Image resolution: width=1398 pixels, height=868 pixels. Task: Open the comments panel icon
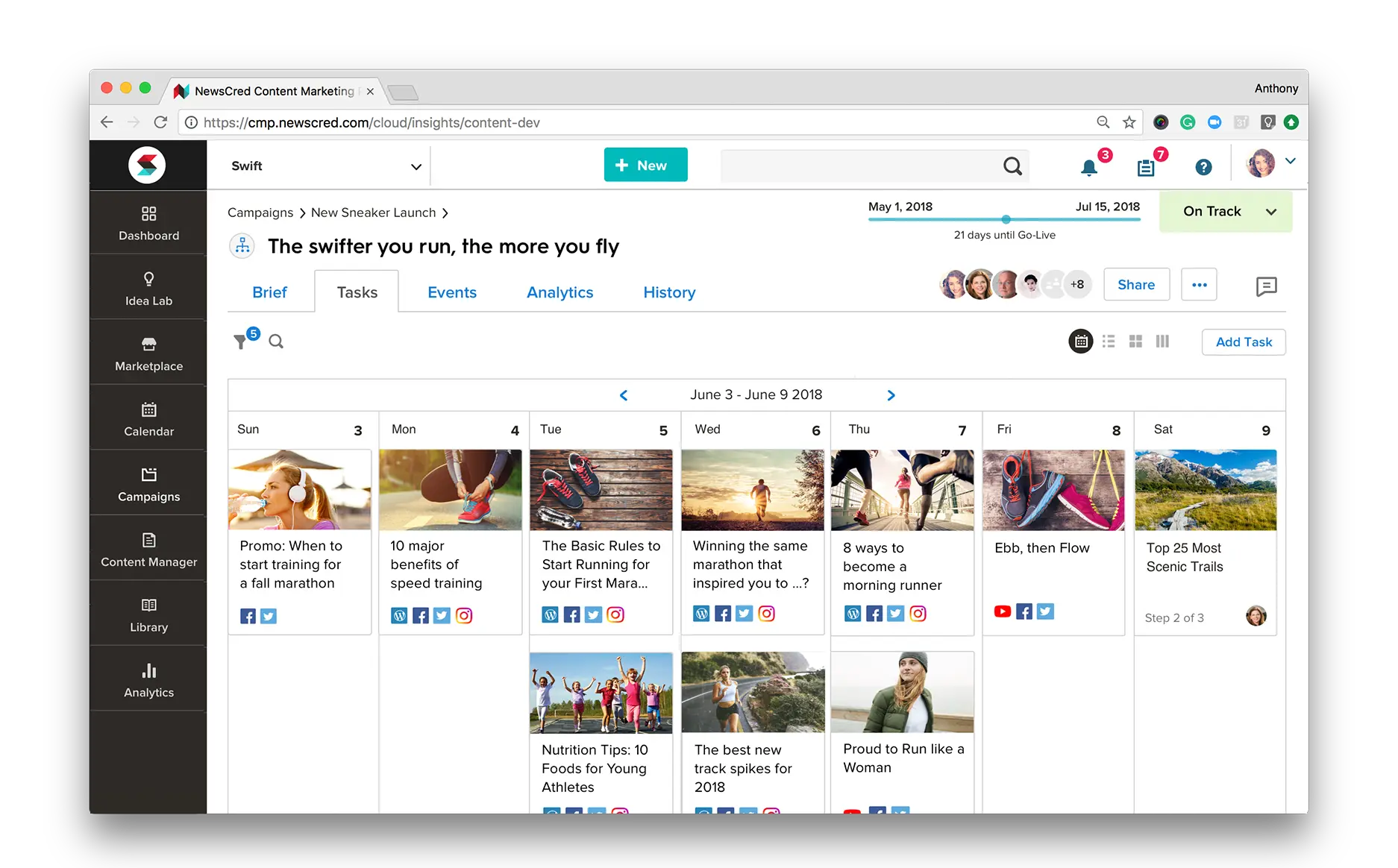click(1266, 286)
